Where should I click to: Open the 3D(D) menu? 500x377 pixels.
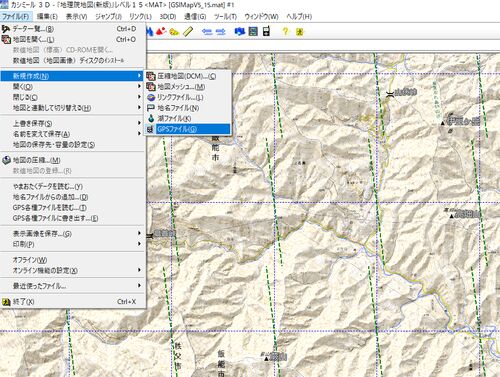(x=168, y=16)
